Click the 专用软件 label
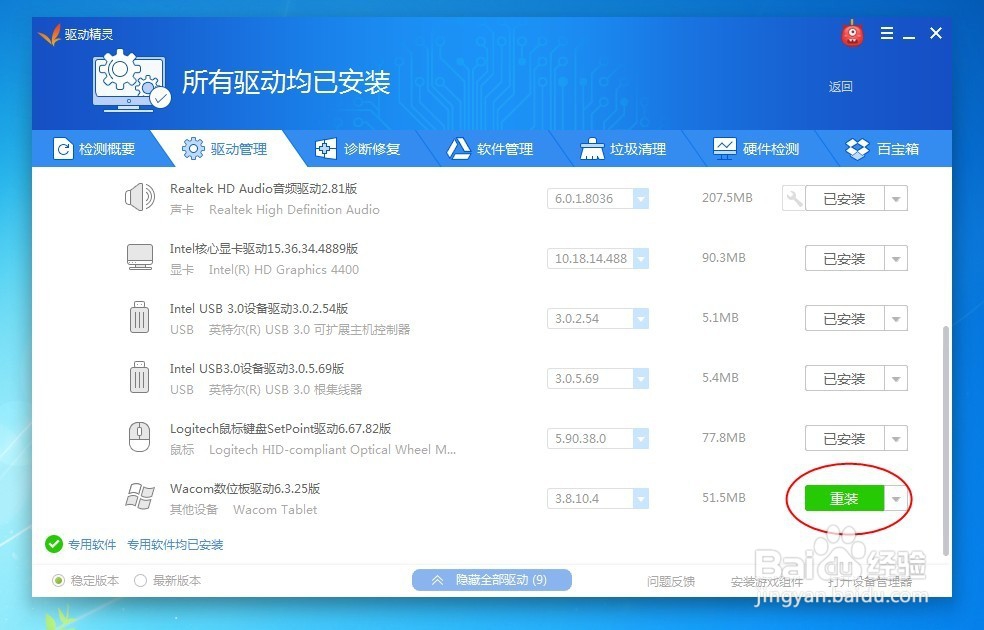The image size is (984, 630). [x=92, y=545]
